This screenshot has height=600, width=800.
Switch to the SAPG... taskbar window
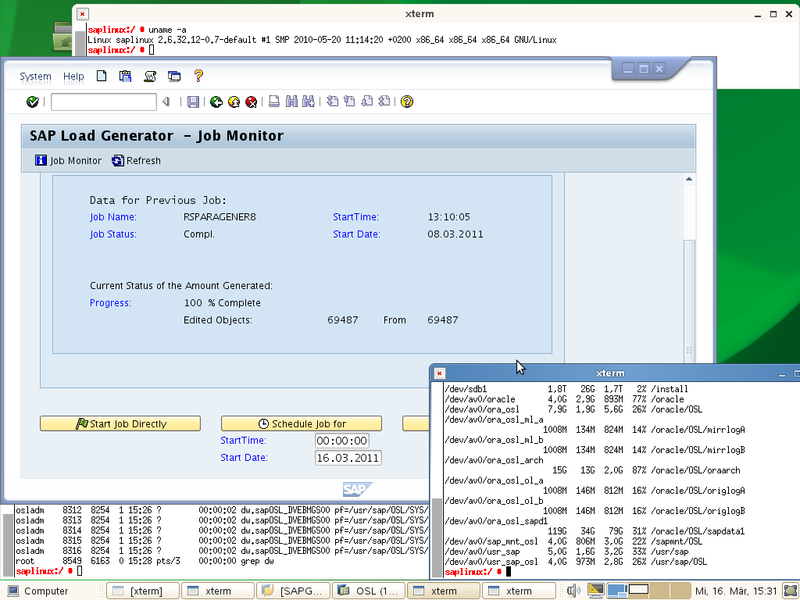point(293,591)
